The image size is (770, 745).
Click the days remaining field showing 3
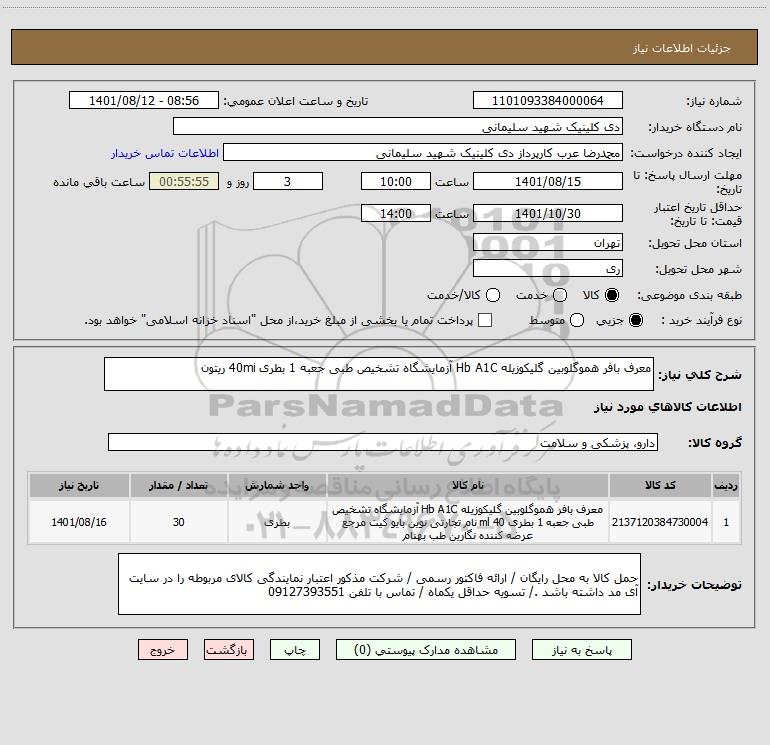[x=288, y=182]
